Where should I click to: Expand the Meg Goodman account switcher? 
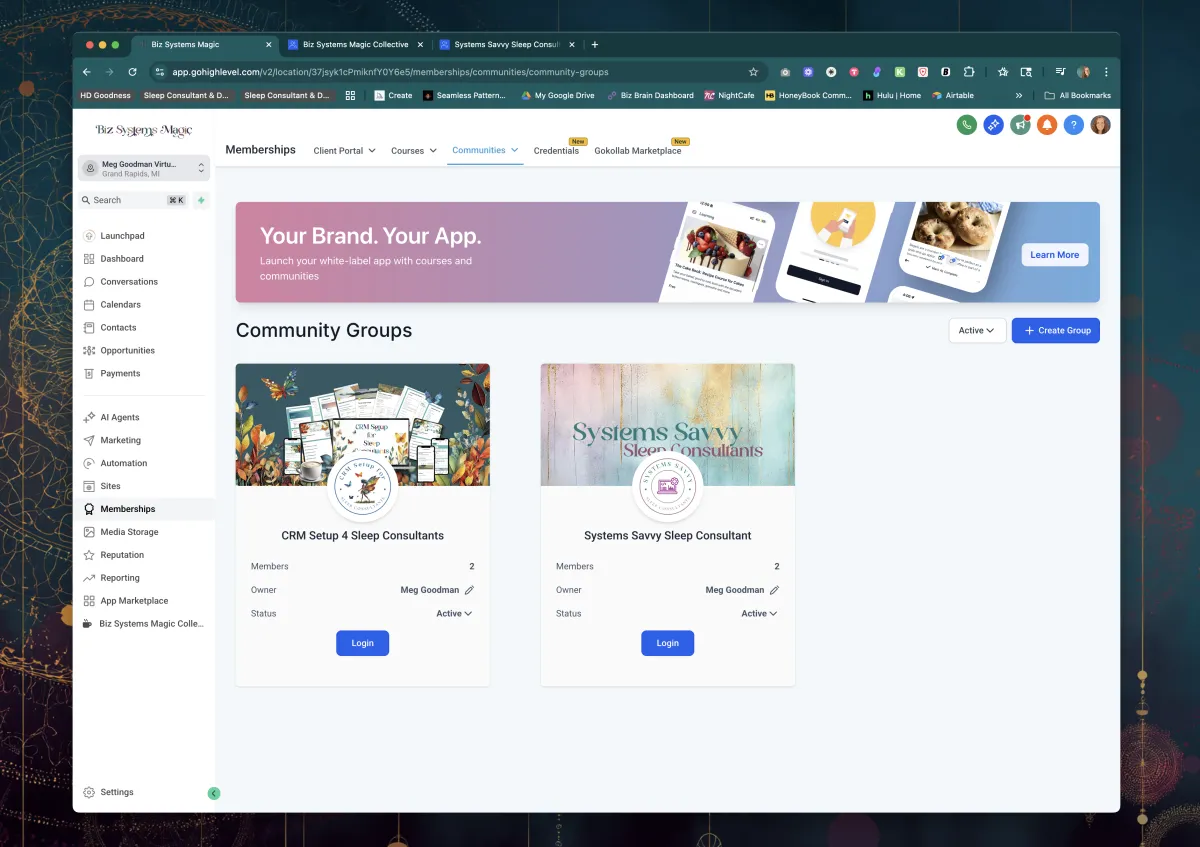(144, 168)
